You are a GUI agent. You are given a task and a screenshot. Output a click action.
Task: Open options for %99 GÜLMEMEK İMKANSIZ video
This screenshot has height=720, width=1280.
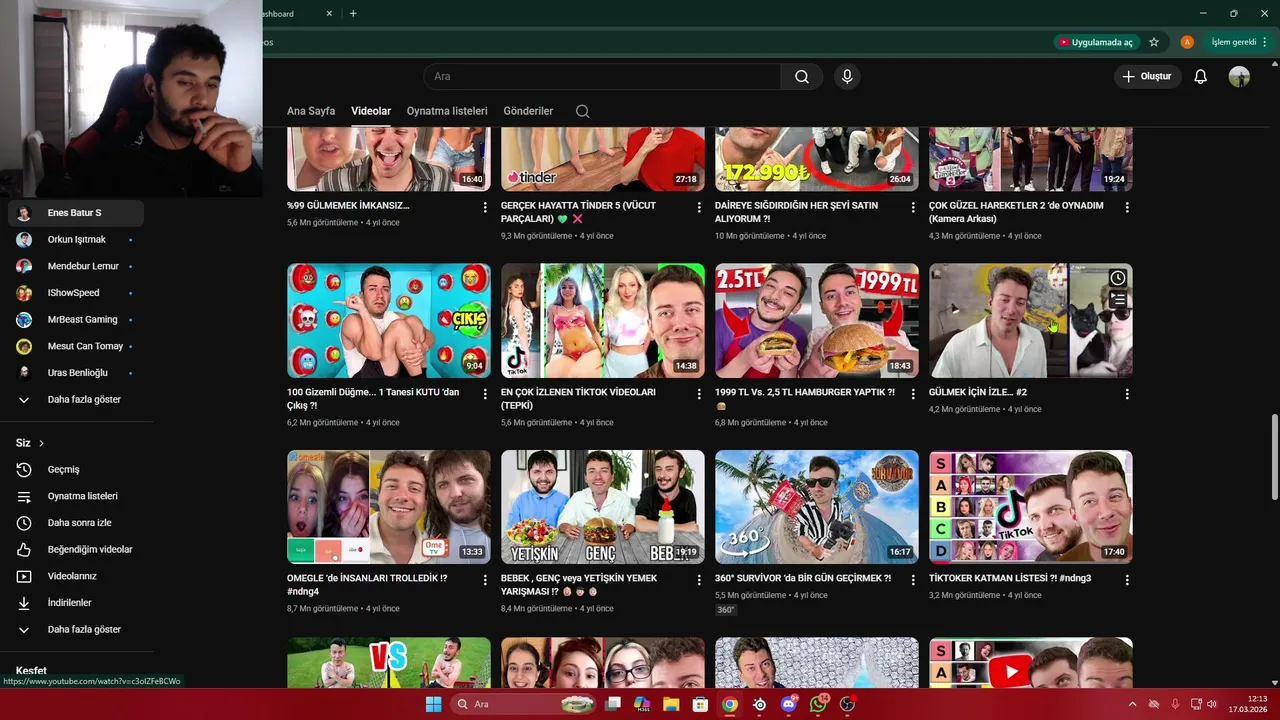click(x=485, y=207)
